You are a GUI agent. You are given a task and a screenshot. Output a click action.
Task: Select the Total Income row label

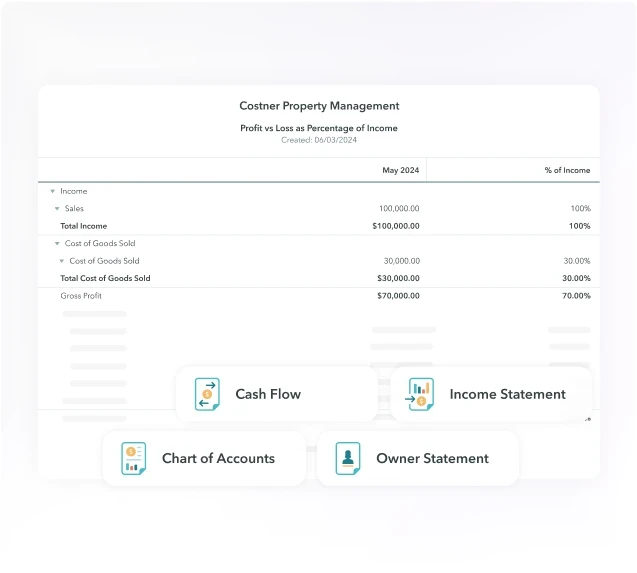84,226
